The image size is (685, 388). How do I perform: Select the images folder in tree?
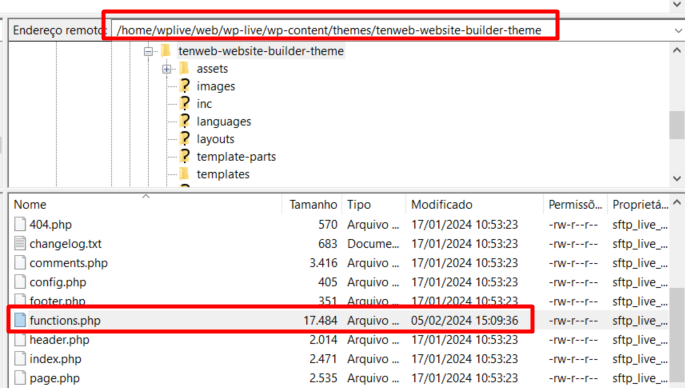point(216,87)
